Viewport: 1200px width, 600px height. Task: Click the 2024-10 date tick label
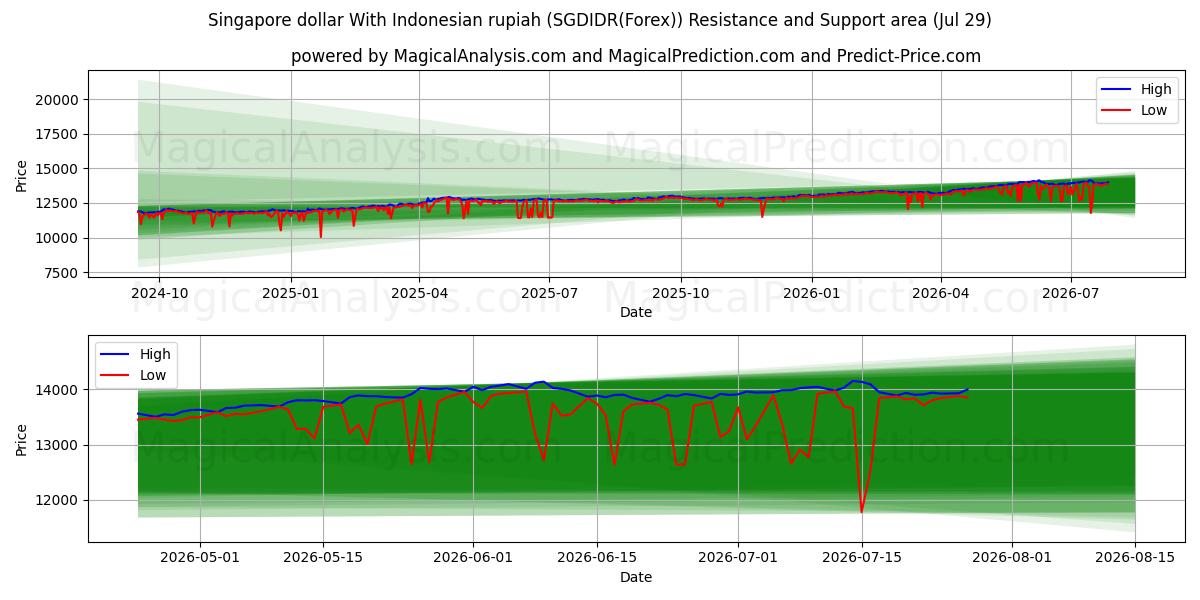coord(160,292)
